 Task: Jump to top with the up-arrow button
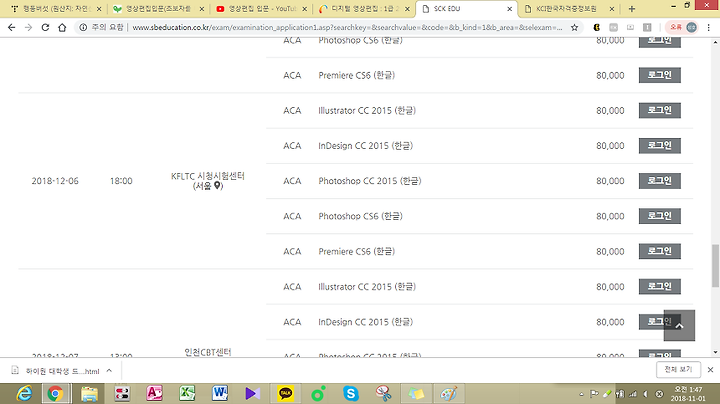[679, 325]
